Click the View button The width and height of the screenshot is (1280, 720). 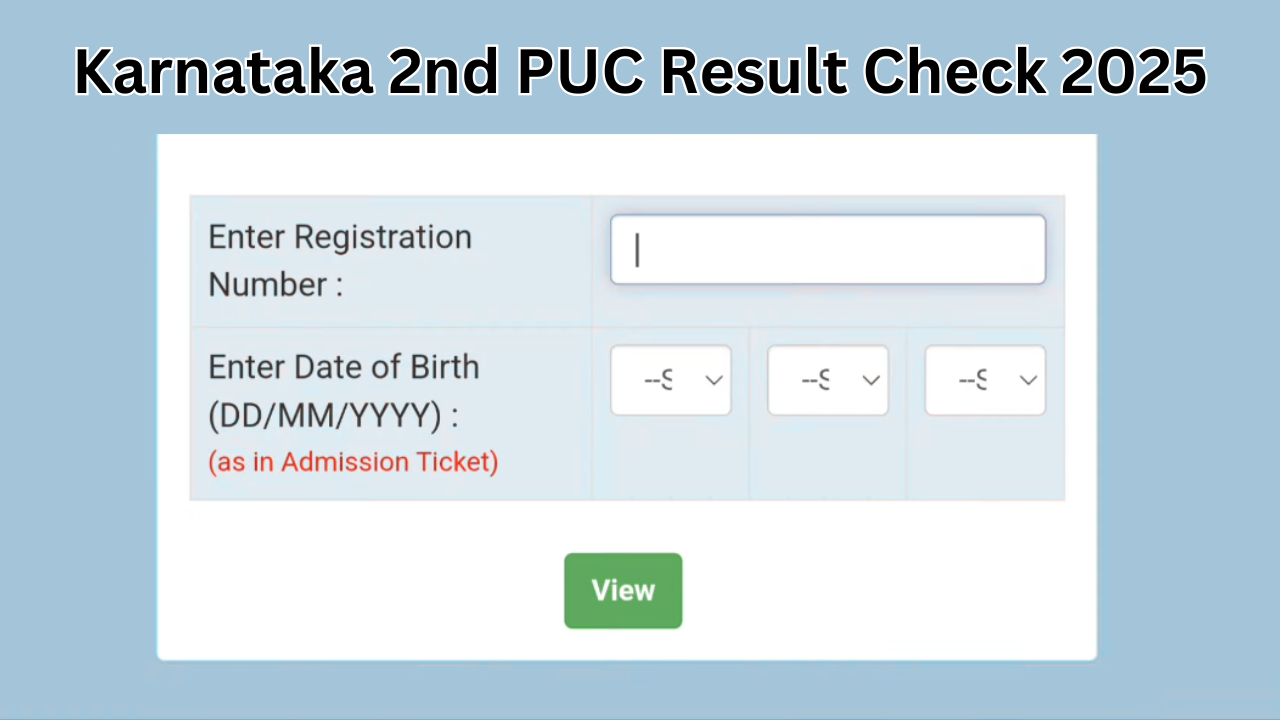click(623, 590)
